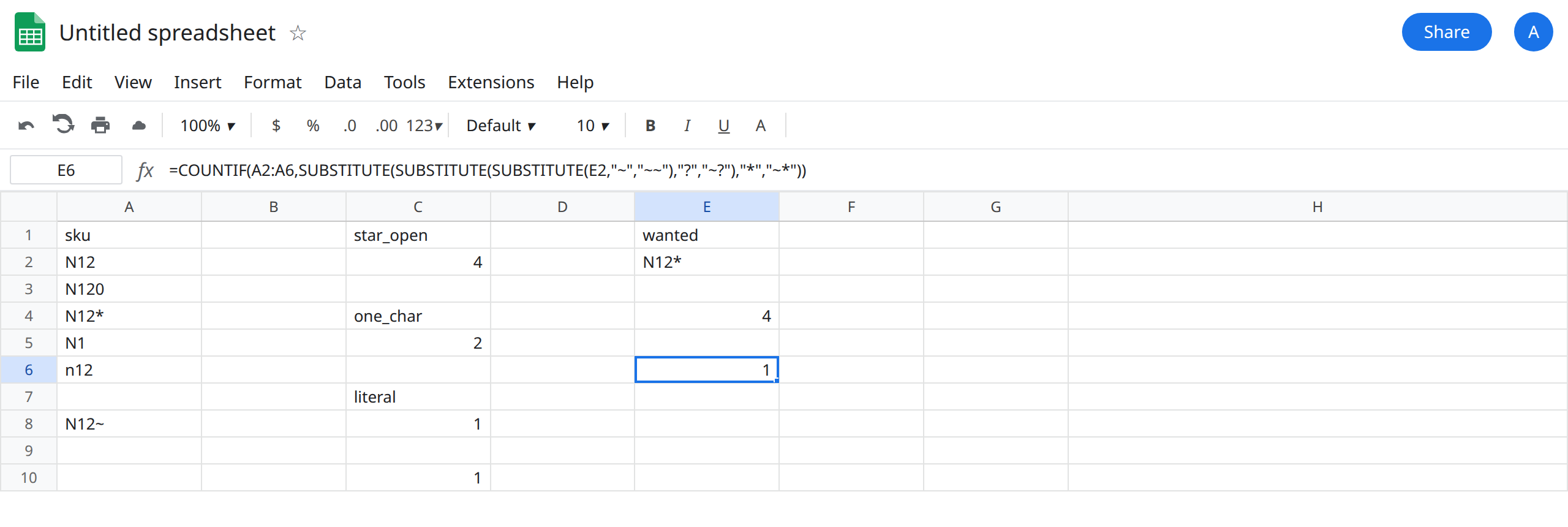Open the Tools menu
Screen dimensions: 1568x527
pos(405,82)
